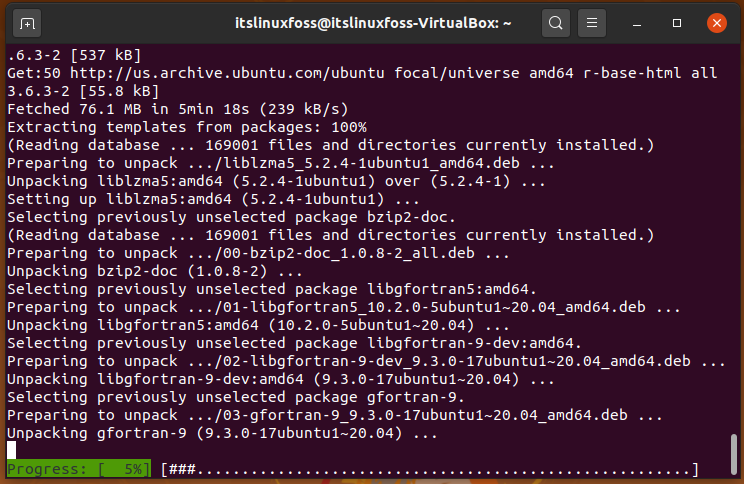Click 'Preparing to unpack .../00-bzip2-doc' line
This screenshot has height=484, width=744.
pyautogui.click(x=258, y=253)
